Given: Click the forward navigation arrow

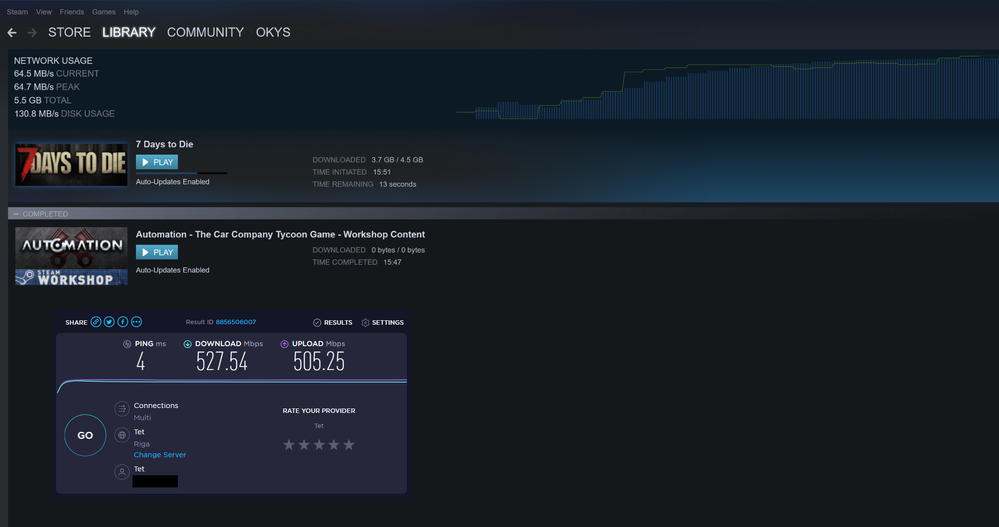Looking at the screenshot, I should pos(31,33).
